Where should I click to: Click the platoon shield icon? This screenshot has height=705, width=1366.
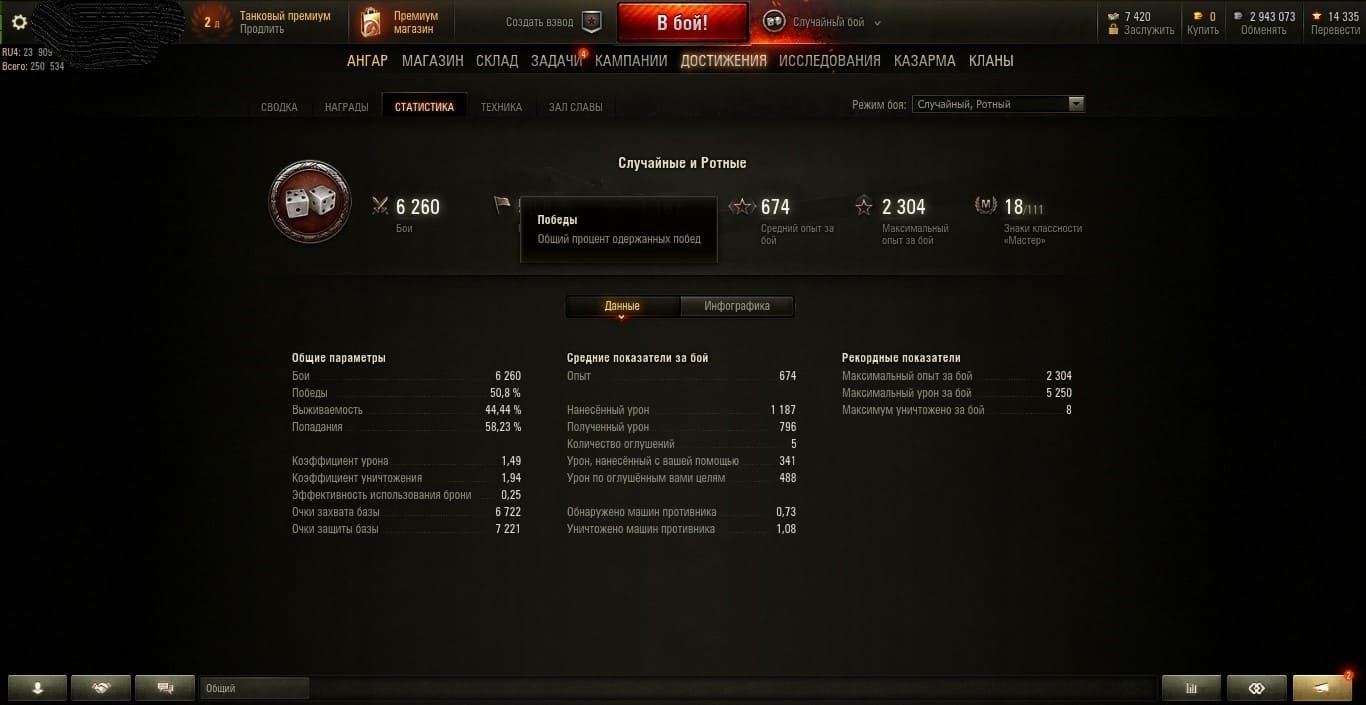591,22
